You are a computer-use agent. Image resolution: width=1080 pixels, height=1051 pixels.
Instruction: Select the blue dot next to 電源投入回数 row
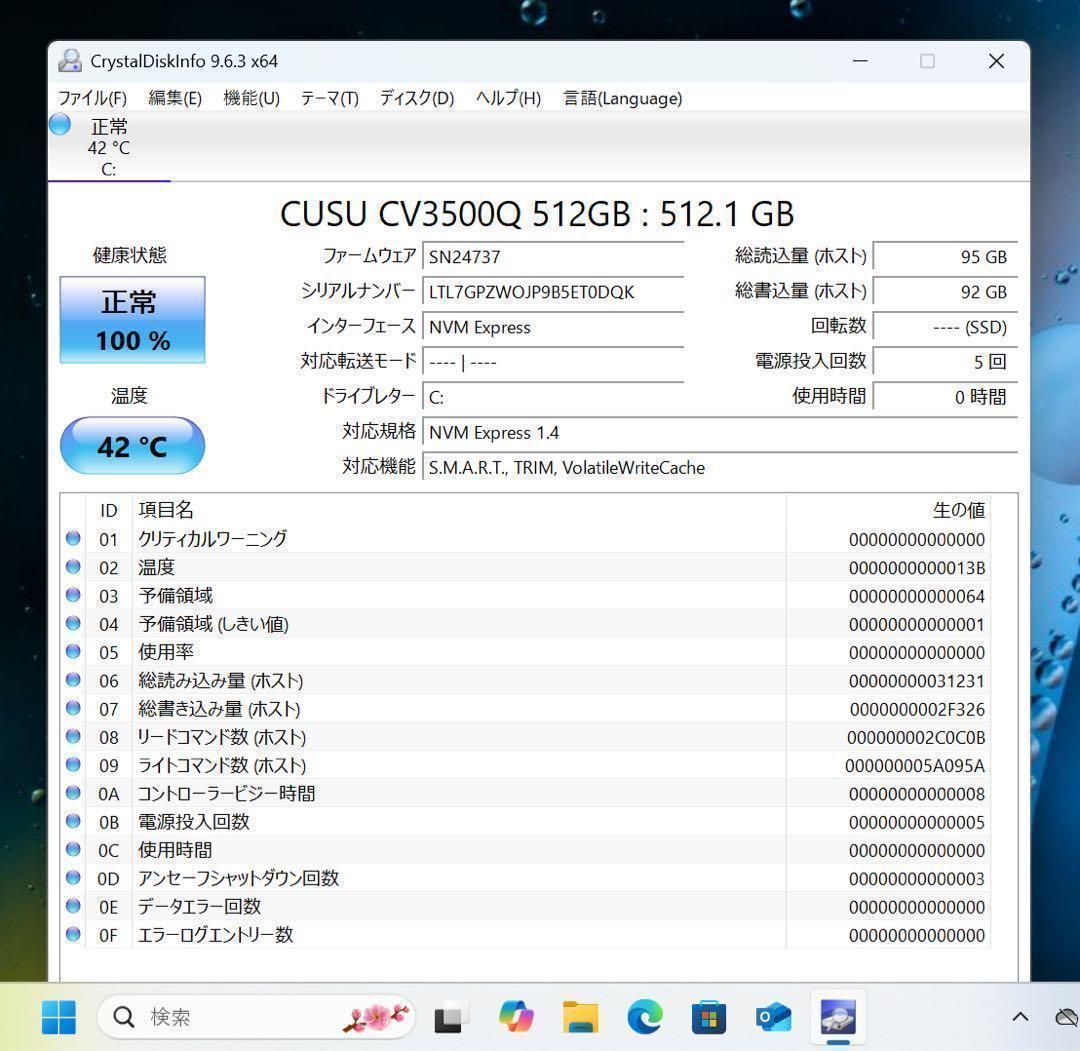(x=72, y=822)
